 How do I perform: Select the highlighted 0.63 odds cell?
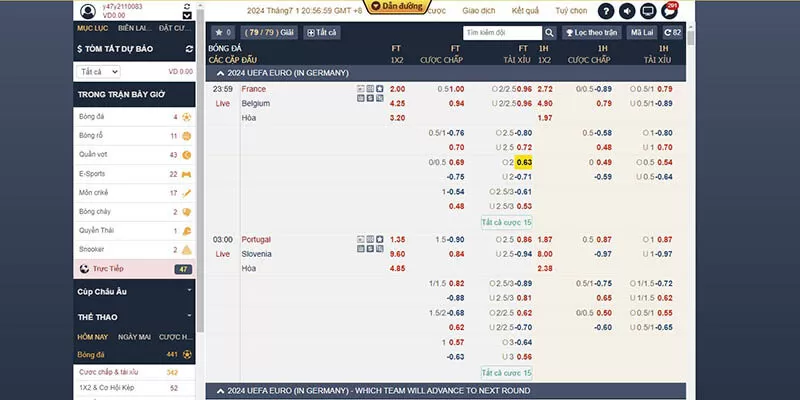pos(524,162)
